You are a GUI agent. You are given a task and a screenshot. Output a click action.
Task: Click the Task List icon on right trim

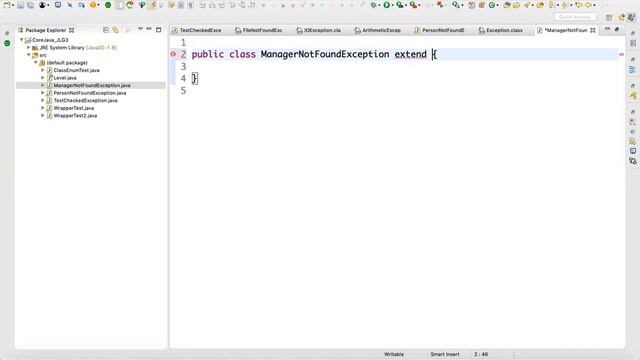(633, 43)
